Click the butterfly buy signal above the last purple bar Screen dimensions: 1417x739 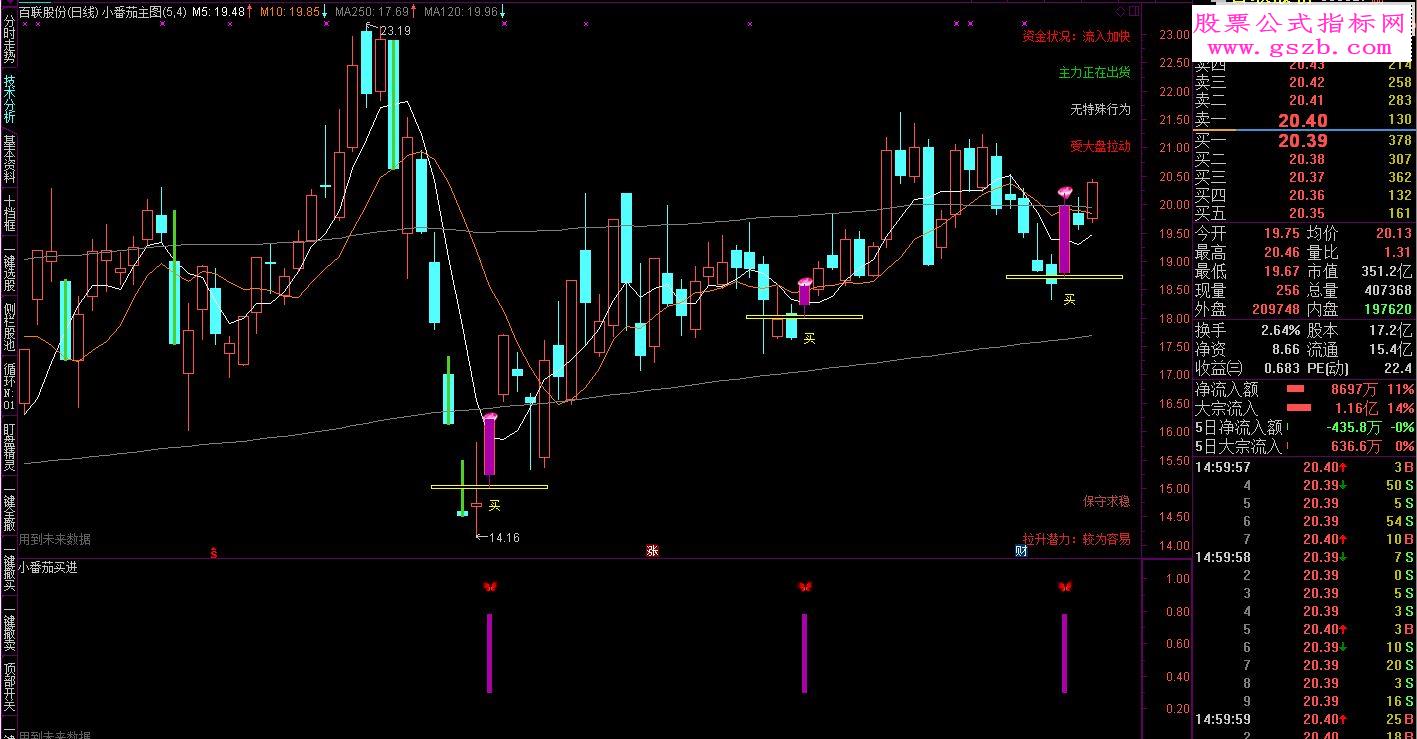[x=1064, y=587]
